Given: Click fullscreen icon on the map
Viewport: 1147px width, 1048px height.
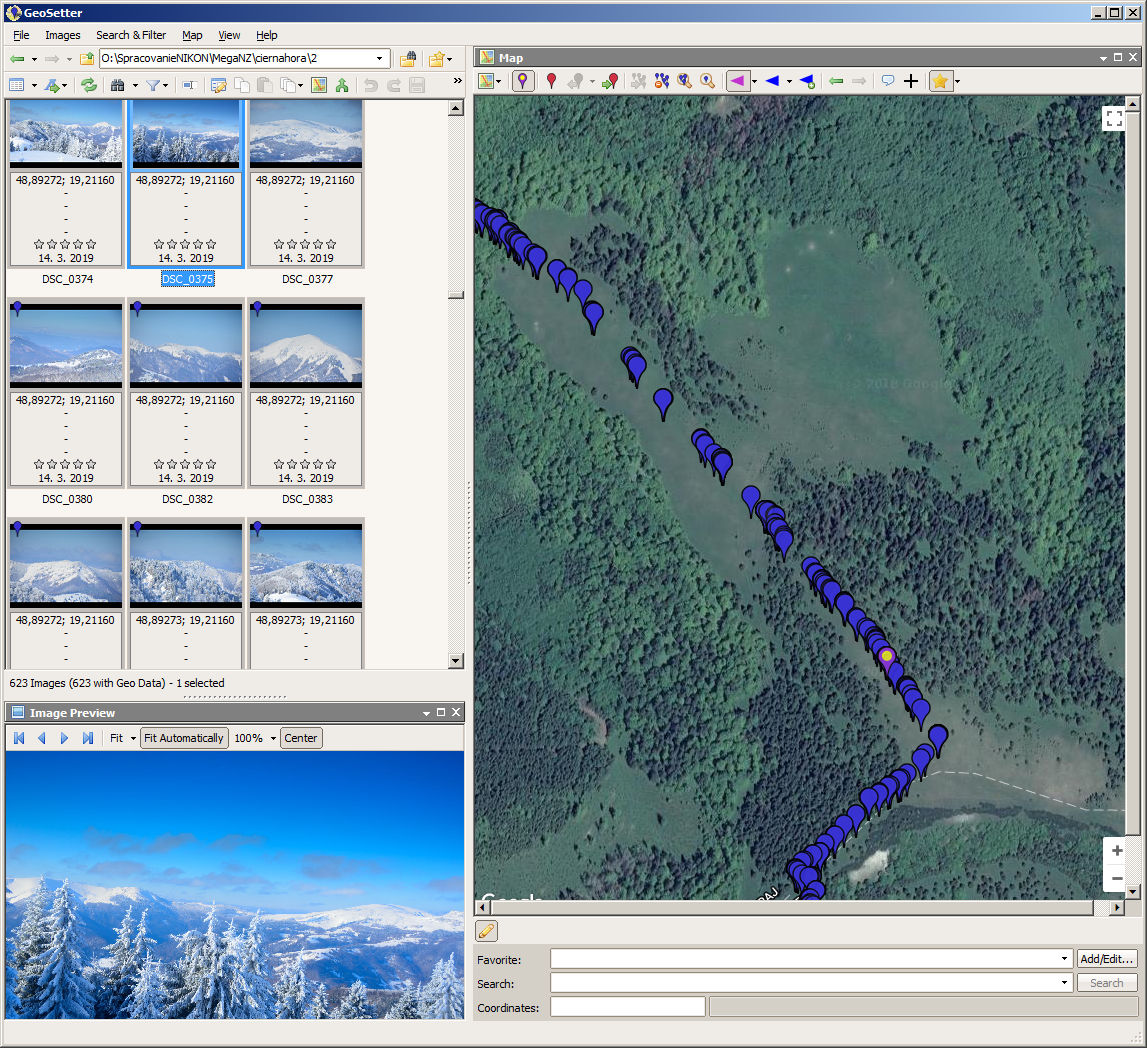Looking at the screenshot, I should [1114, 119].
